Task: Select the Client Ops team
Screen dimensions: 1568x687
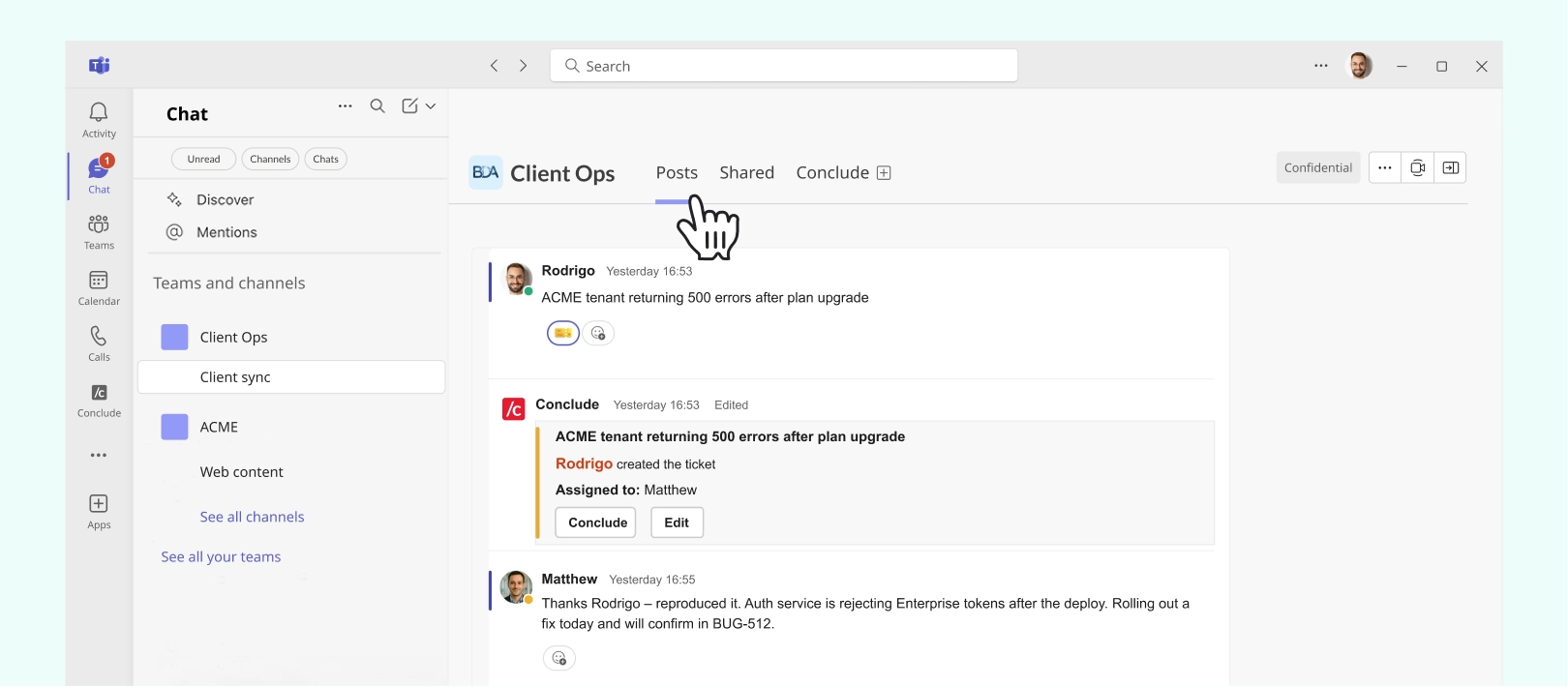Action: [233, 337]
